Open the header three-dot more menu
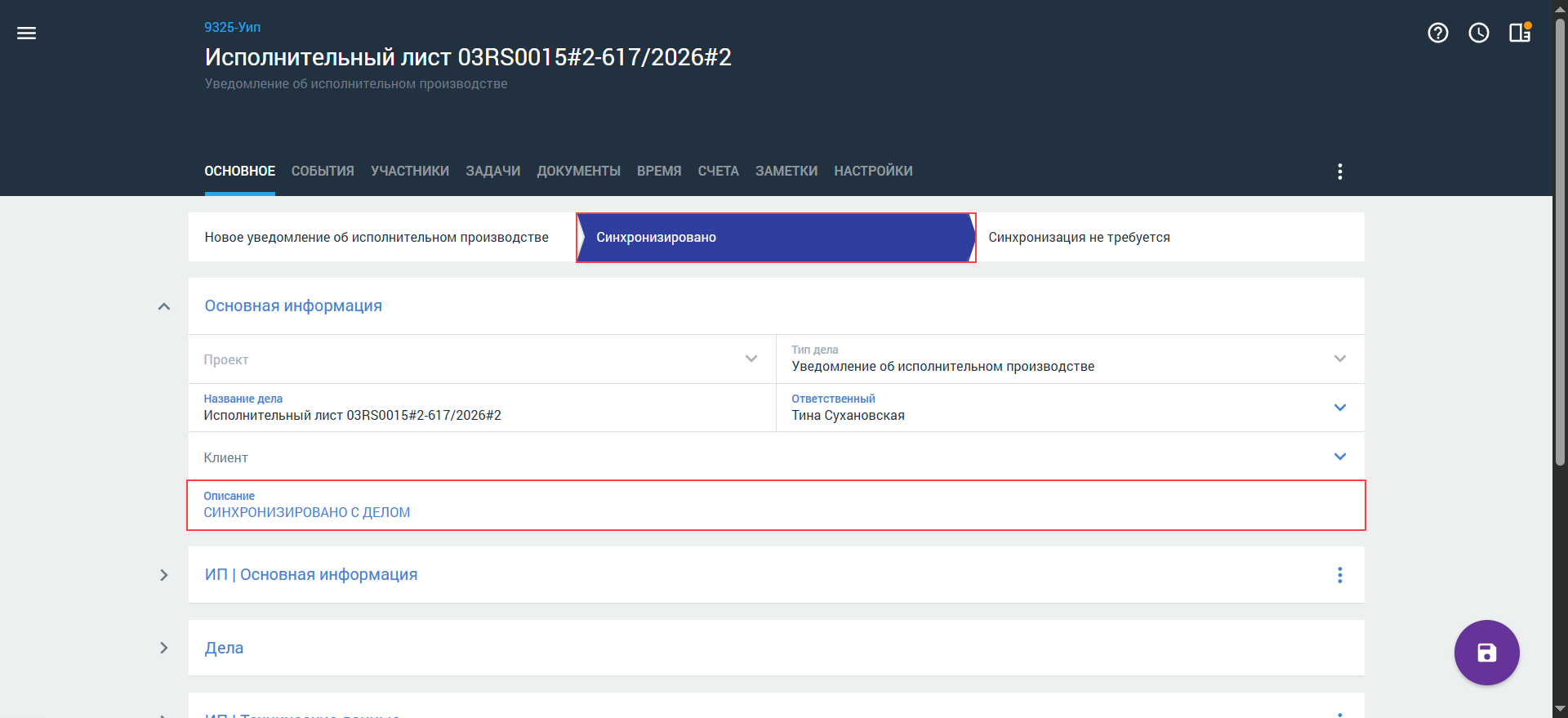Screen dimensions: 1568x718 pyautogui.click(x=1340, y=172)
